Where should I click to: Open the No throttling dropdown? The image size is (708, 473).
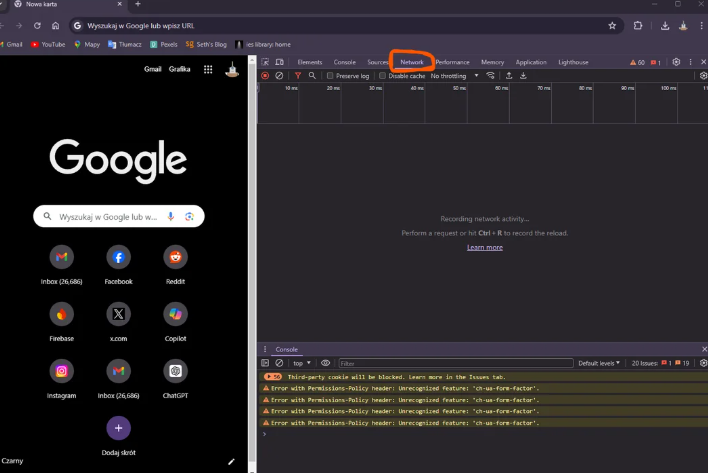point(454,76)
